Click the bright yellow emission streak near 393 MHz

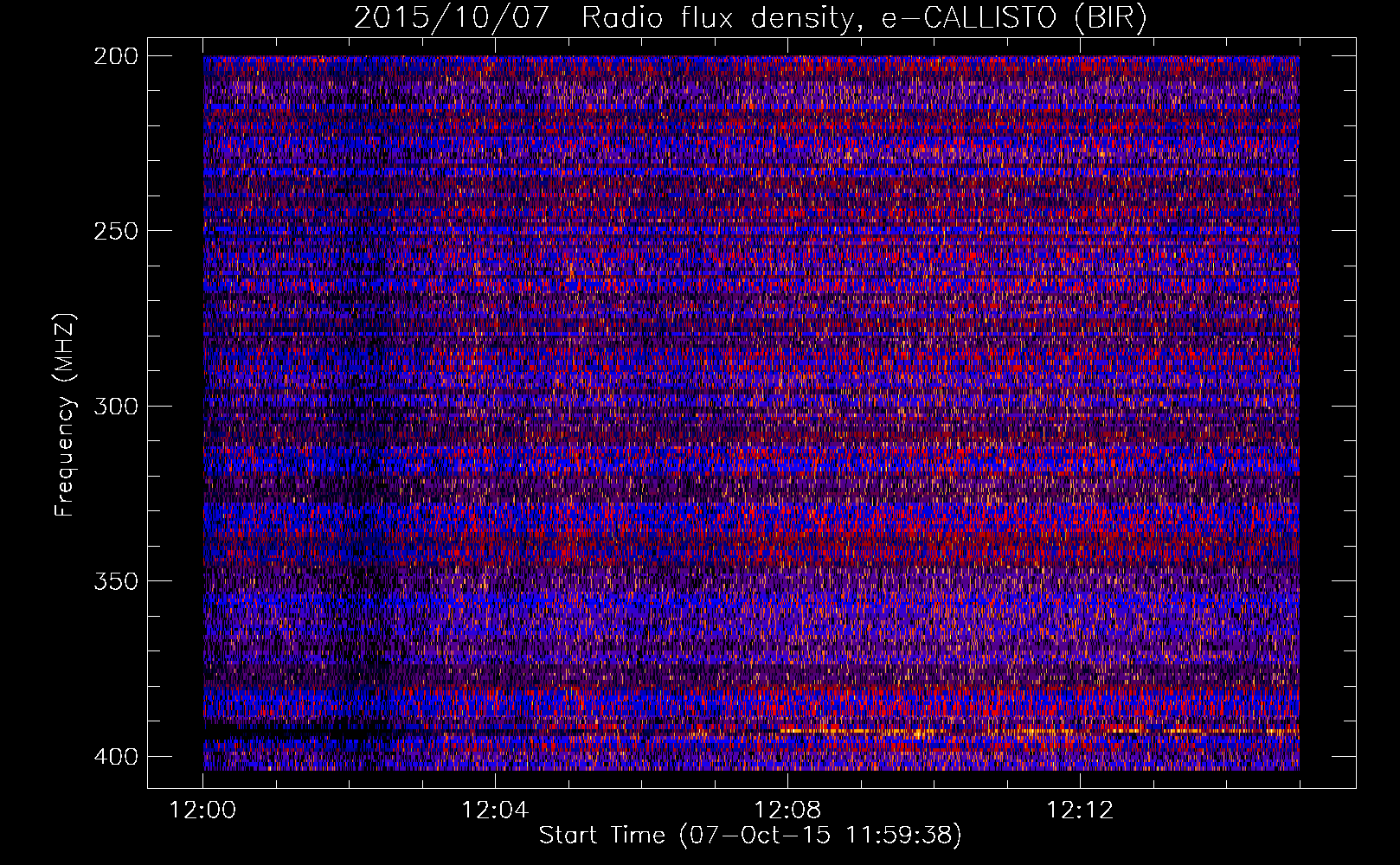(1038, 731)
